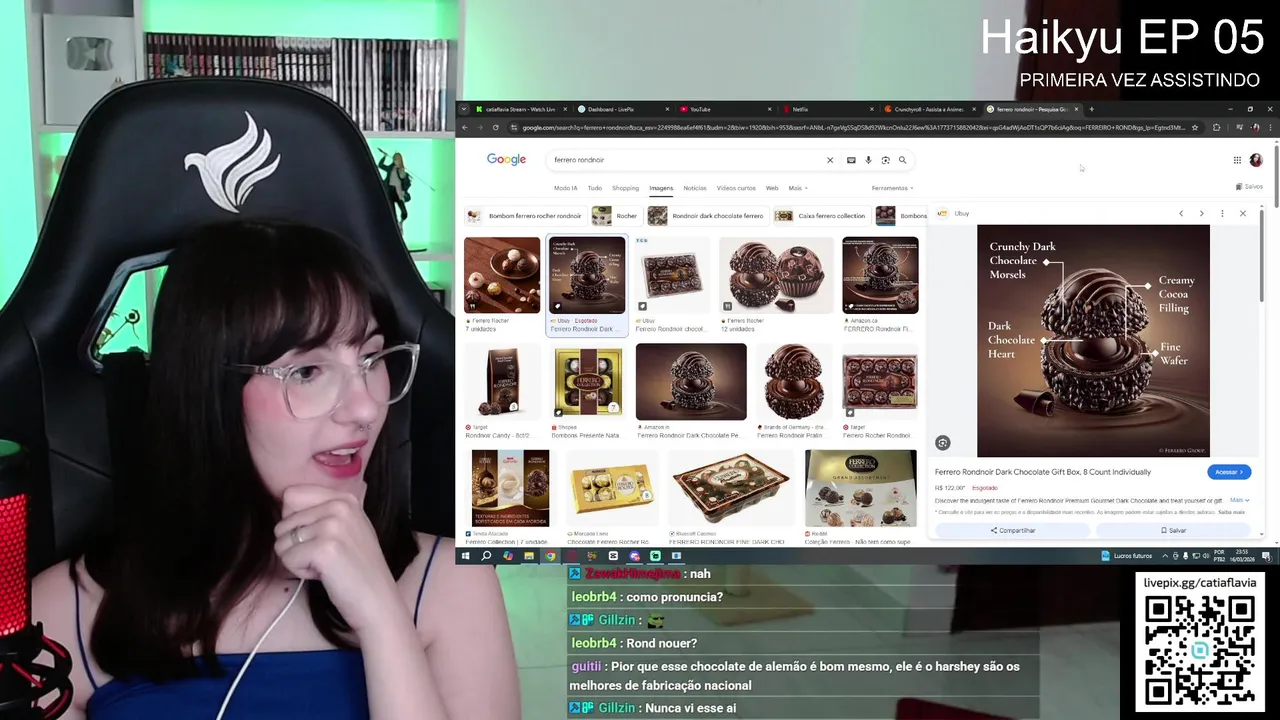Select Caixa ferrero collection chip
This screenshot has width=1280, height=720.
tap(820, 216)
